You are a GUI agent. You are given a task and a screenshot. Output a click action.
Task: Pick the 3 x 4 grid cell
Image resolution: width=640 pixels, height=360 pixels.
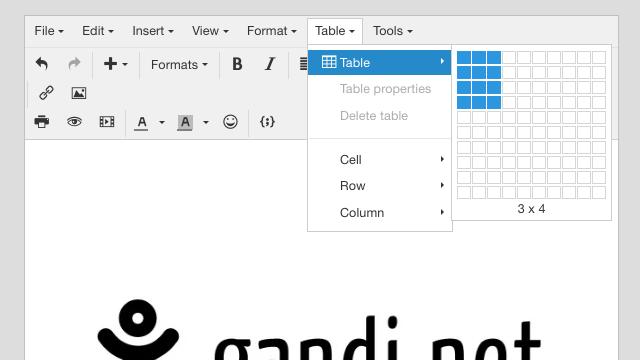(x=494, y=102)
